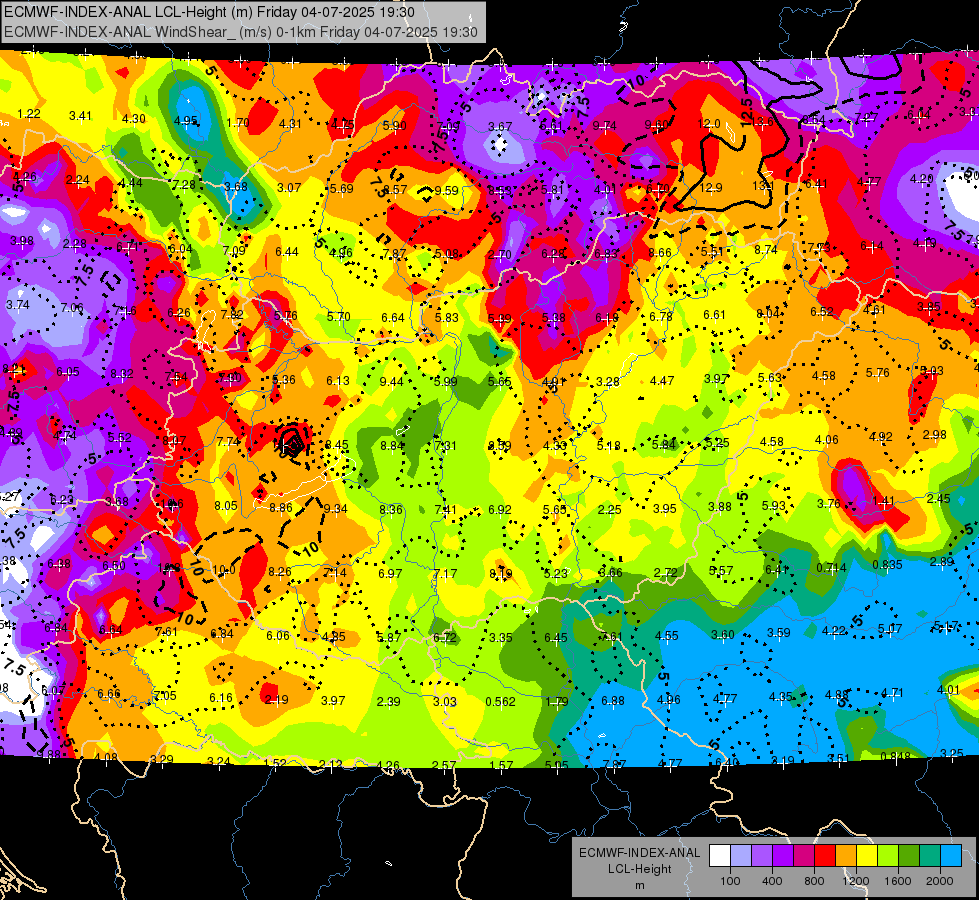
Task: Click the wind shear value 6.78
Action: coord(661,316)
